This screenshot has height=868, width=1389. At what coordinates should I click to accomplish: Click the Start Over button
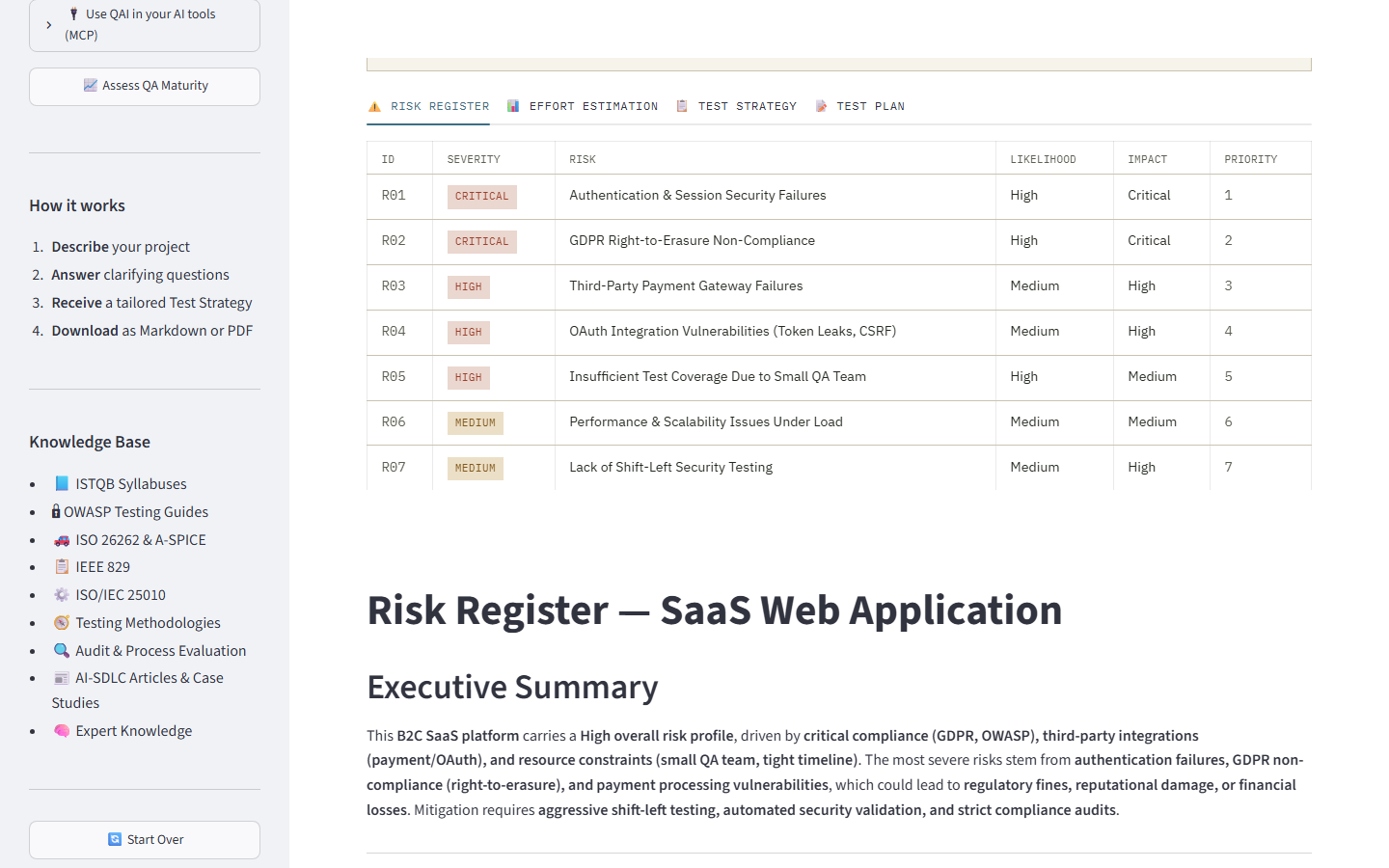point(145,840)
